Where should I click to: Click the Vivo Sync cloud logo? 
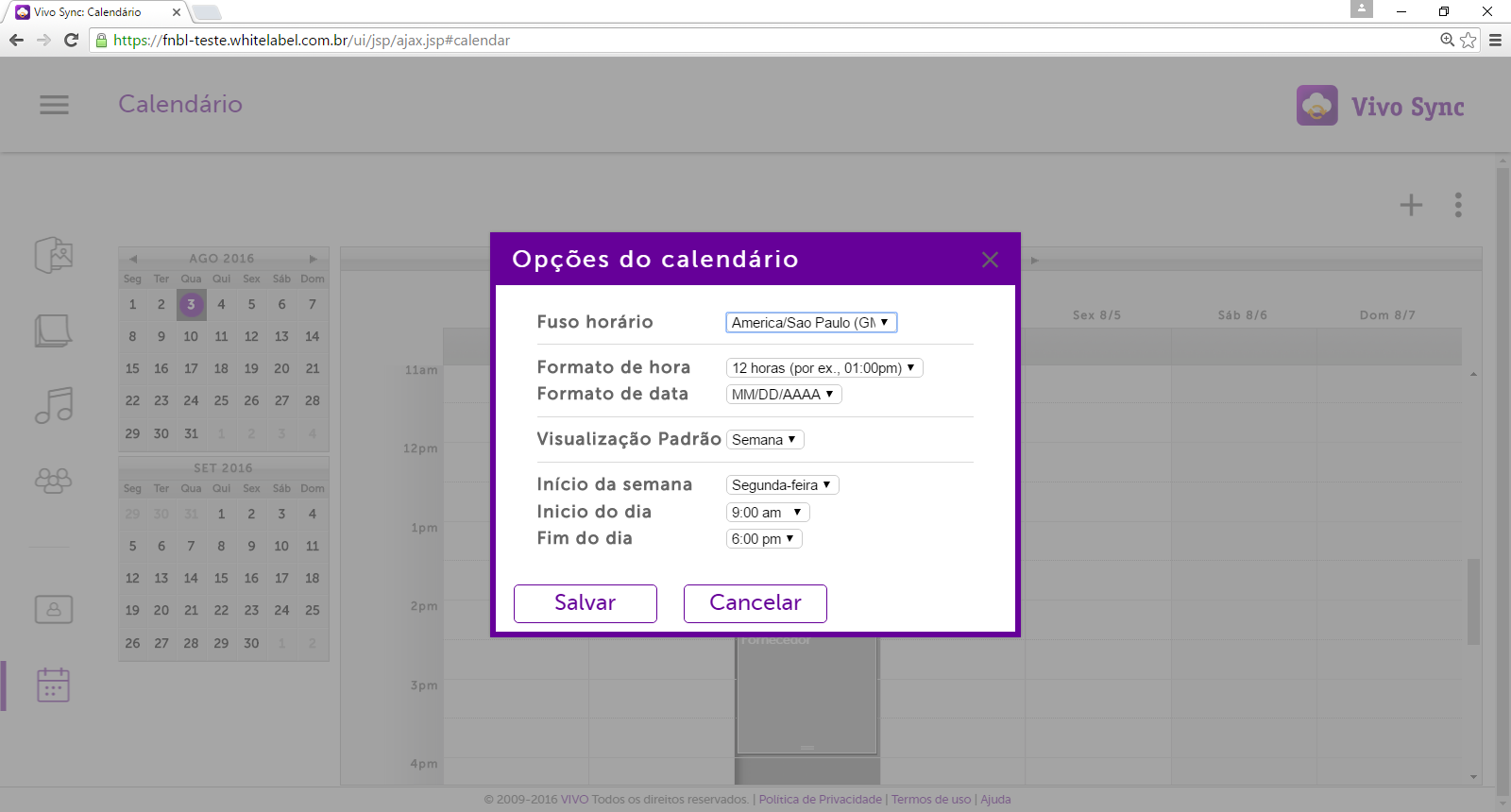[x=1317, y=106]
